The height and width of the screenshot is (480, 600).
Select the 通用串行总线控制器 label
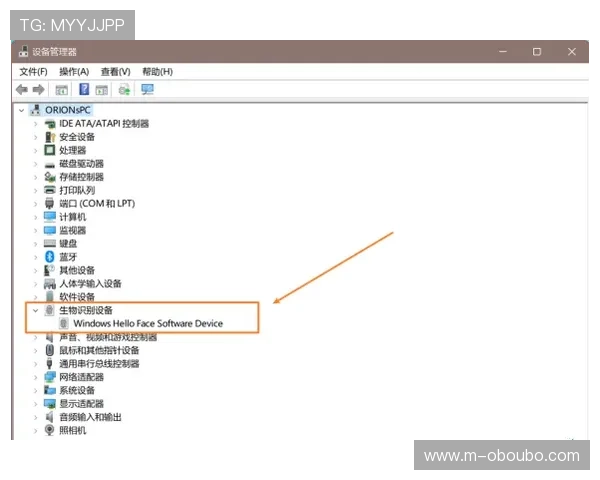tap(99, 364)
